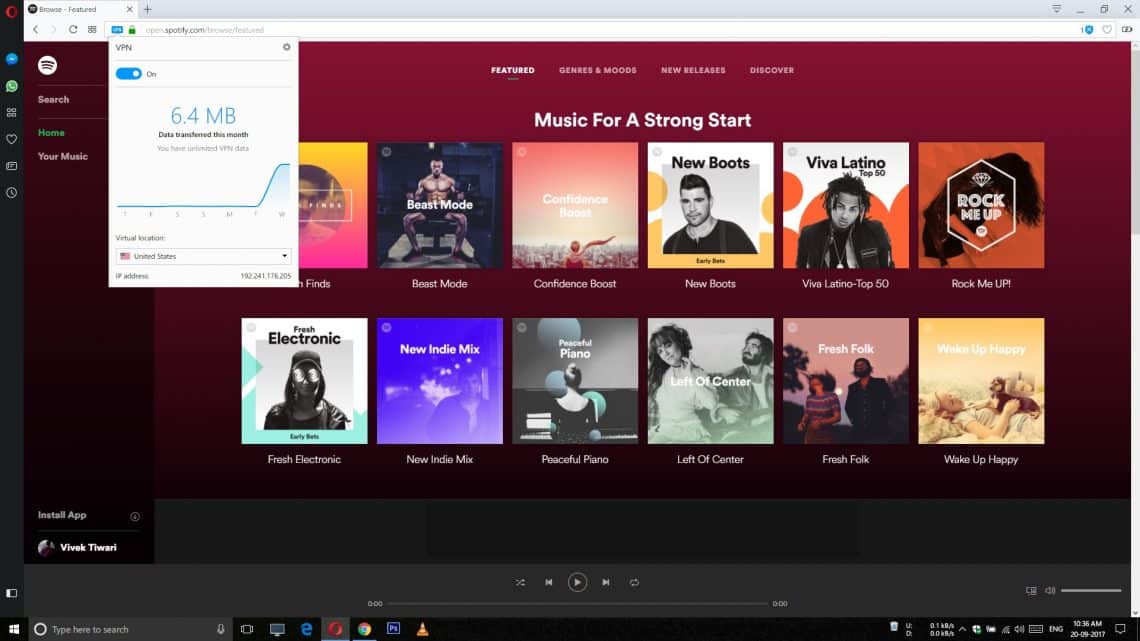The image size is (1140, 641).
Task: Bookmark page with heart icon
Action: coord(1107,30)
